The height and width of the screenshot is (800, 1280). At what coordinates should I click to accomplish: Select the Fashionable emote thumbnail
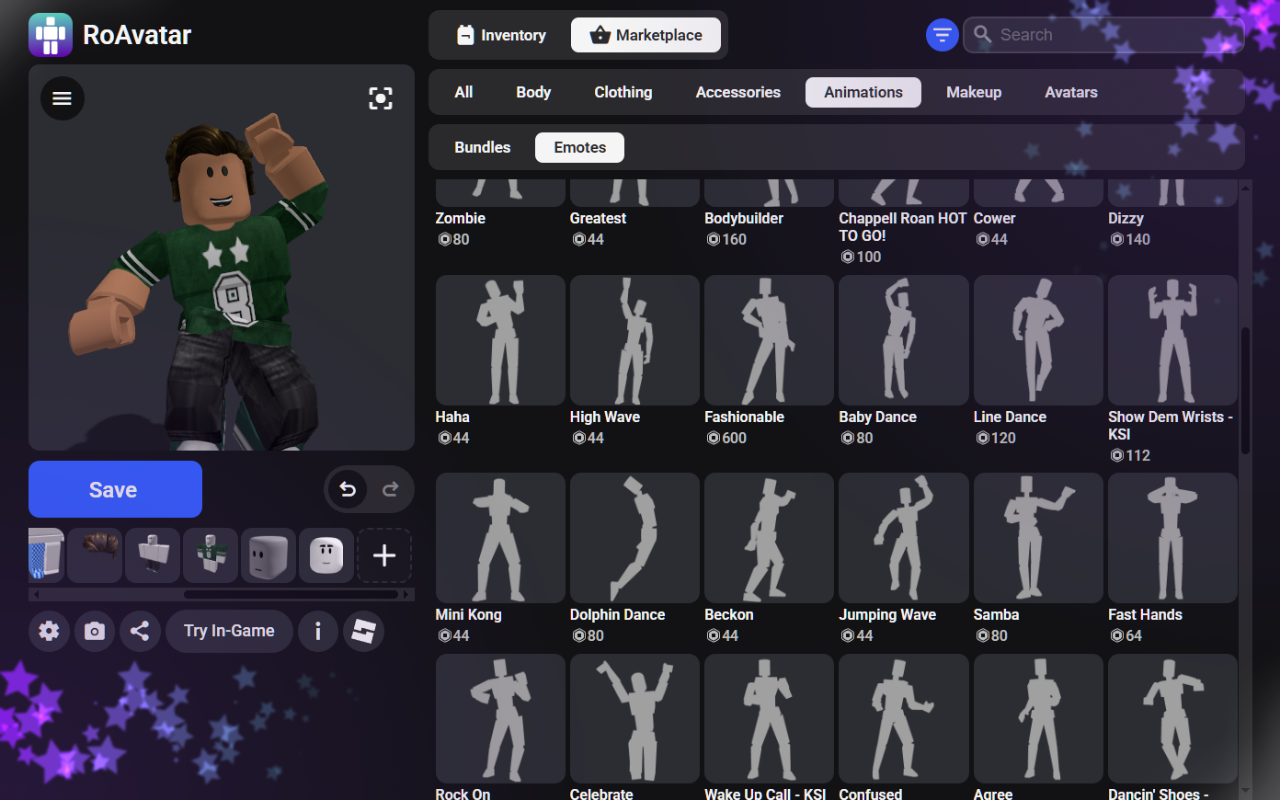click(769, 340)
